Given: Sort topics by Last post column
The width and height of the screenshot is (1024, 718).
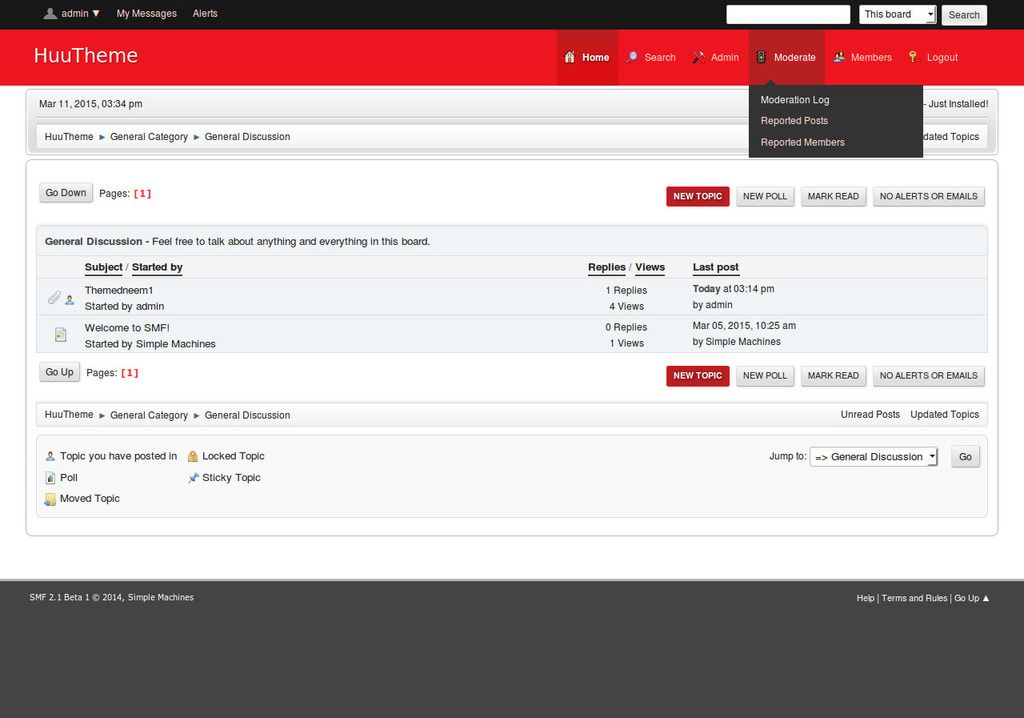Looking at the screenshot, I should (716, 267).
